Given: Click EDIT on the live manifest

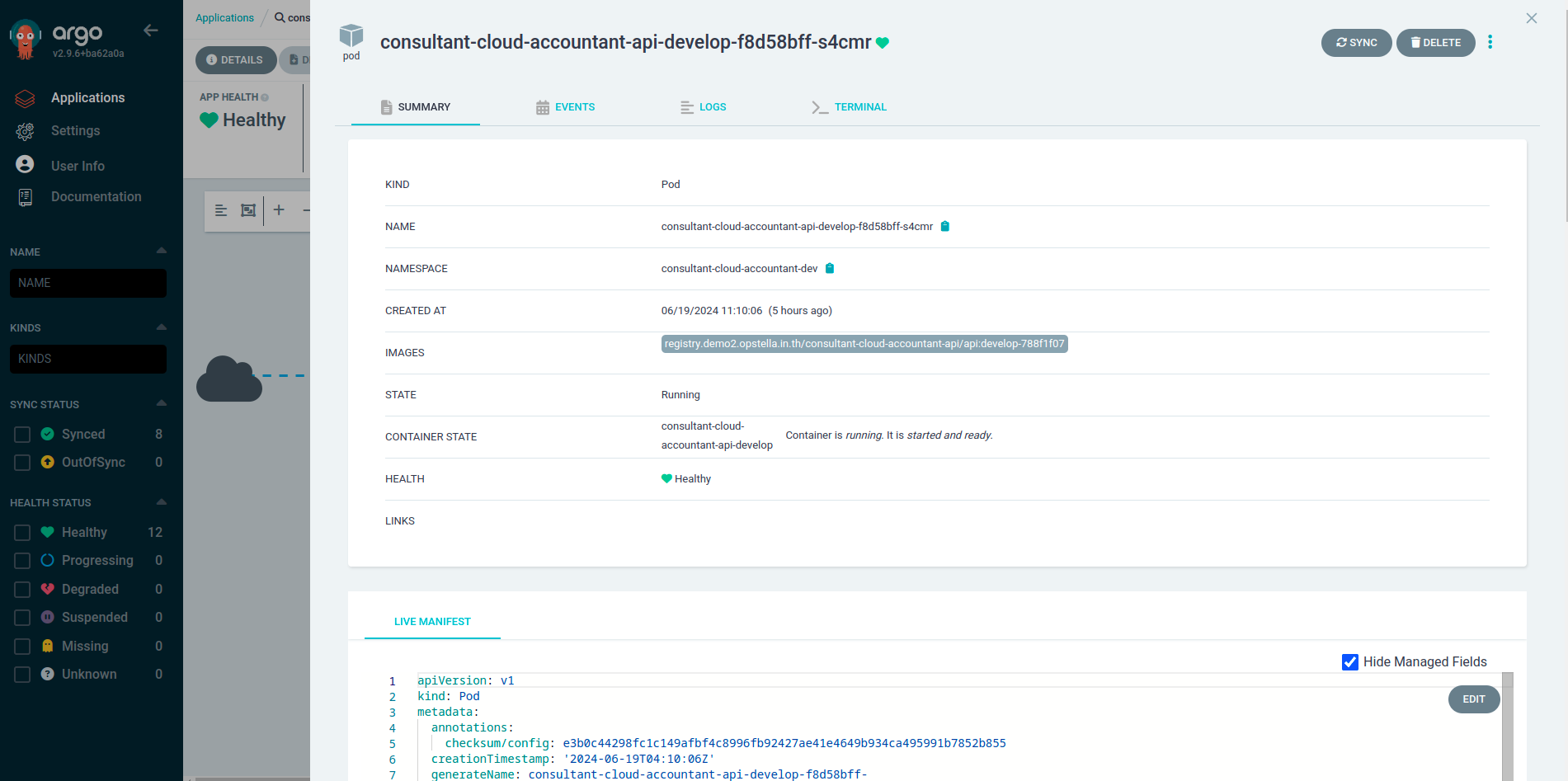Looking at the screenshot, I should 1474,699.
